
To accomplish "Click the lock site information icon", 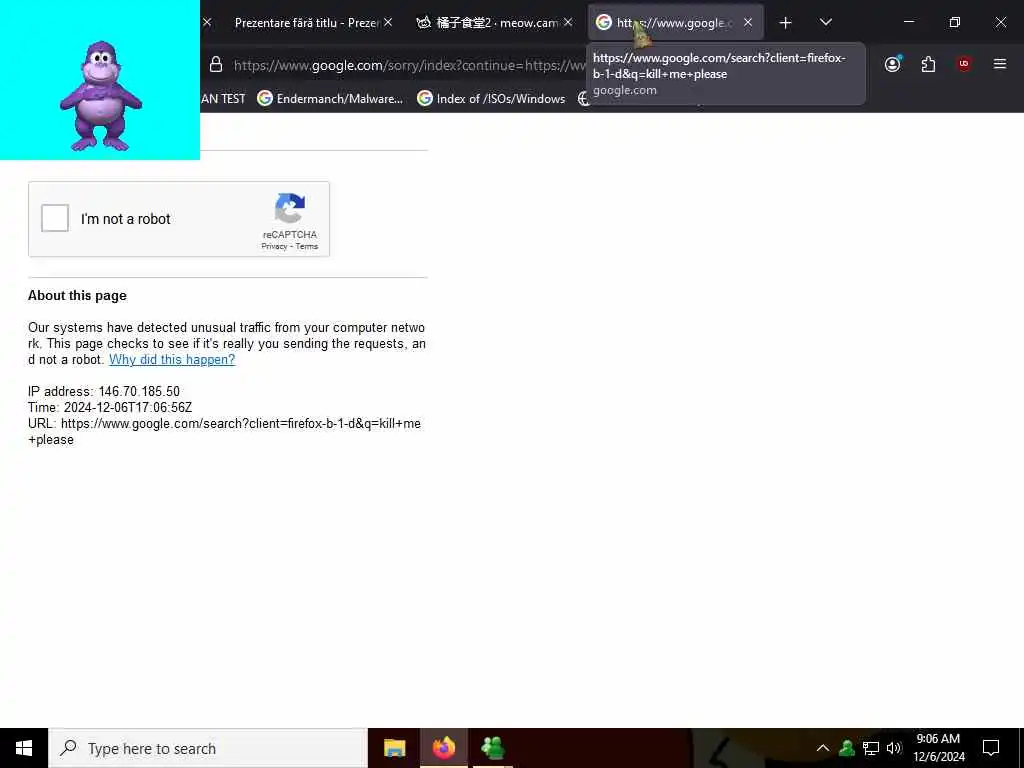I will (x=216, y=65).
